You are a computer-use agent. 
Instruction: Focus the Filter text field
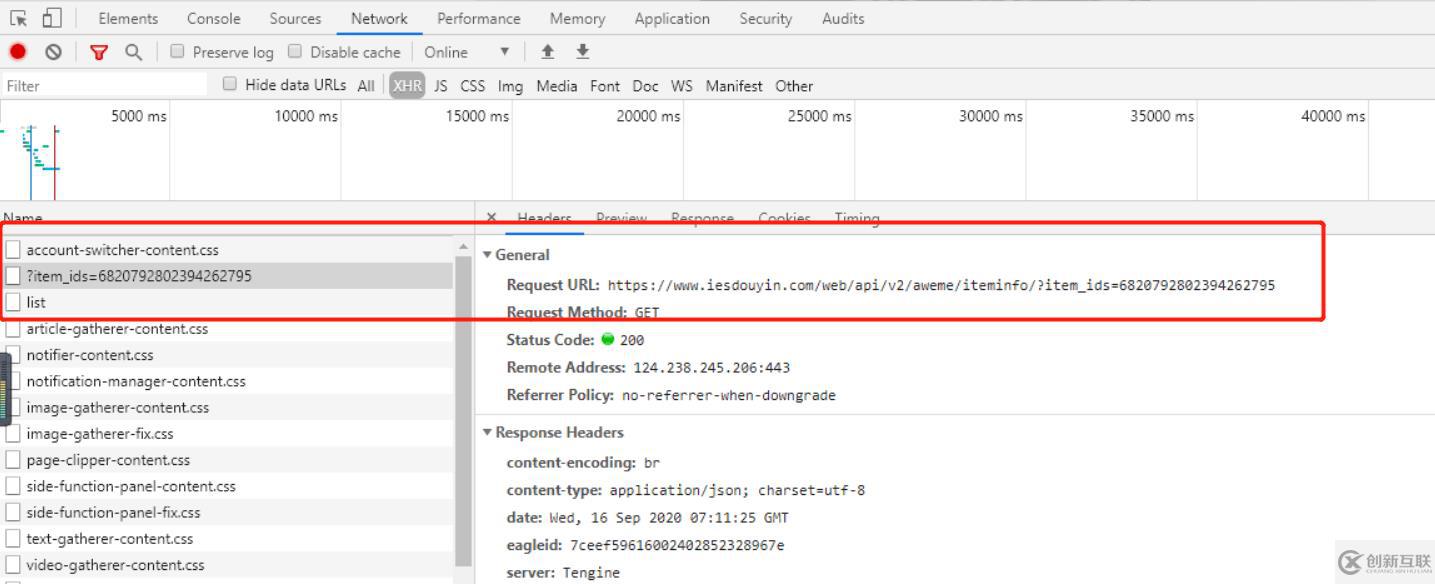pyautogui.click(x=104, y=86)
